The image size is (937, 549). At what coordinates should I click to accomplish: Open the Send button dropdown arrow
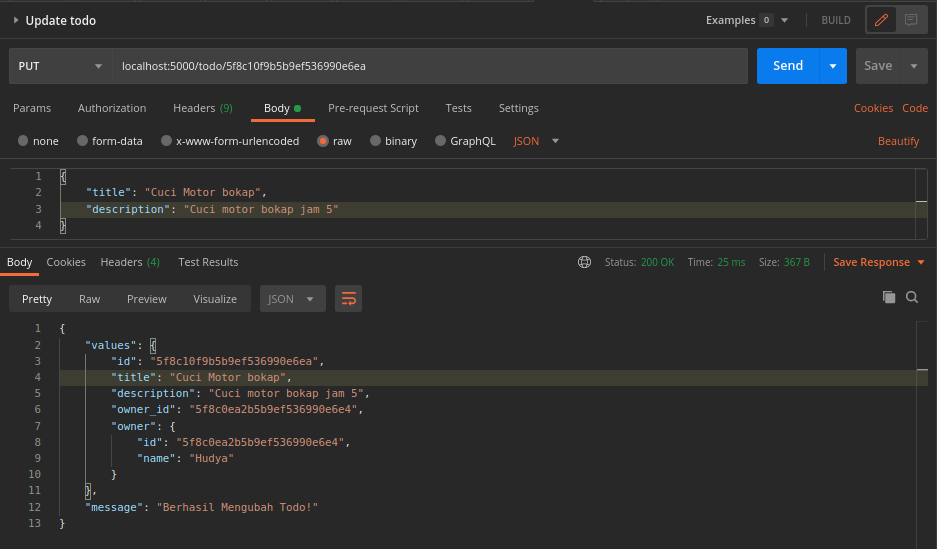833,66
